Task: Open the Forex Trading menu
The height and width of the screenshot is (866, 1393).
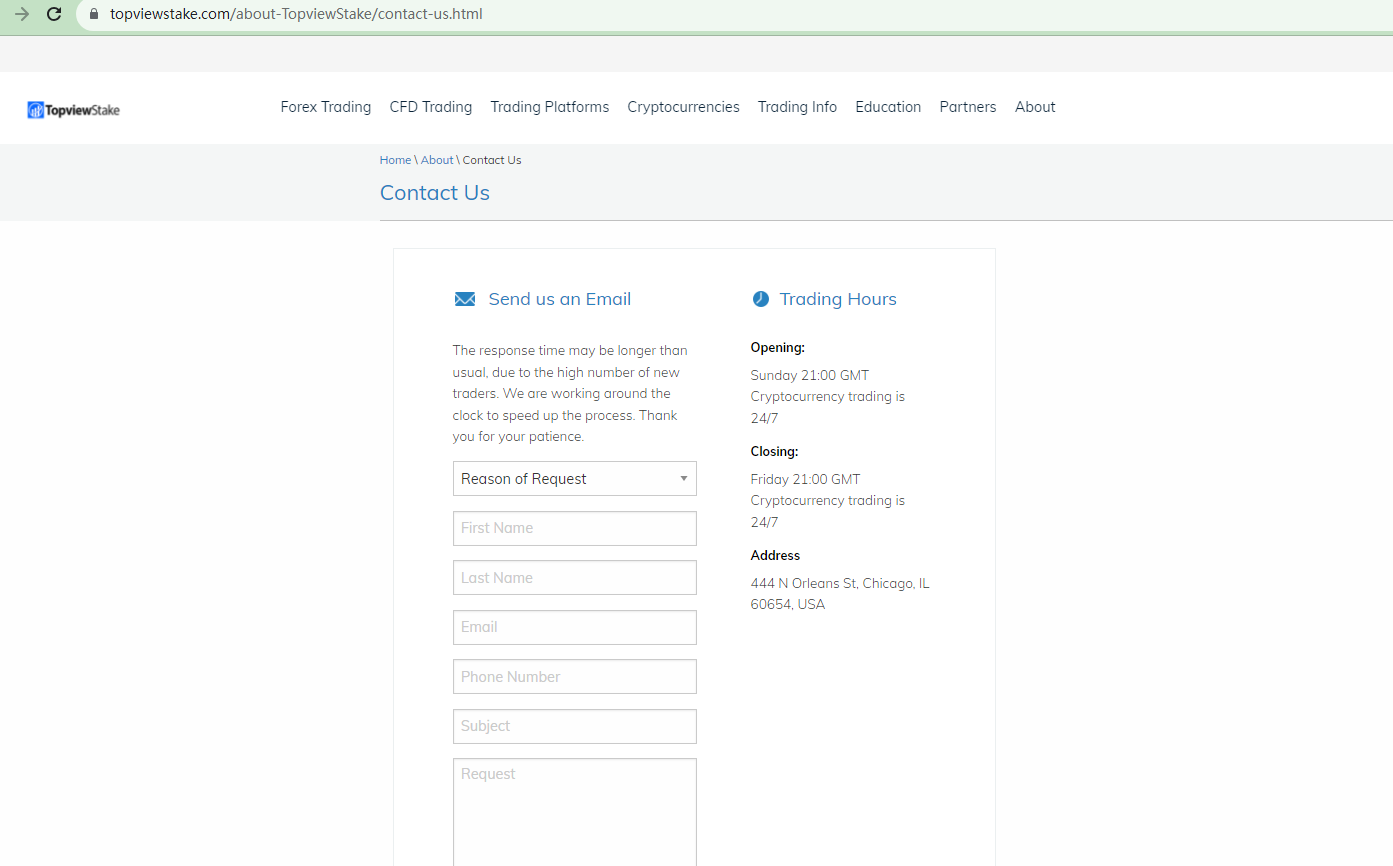Action: pyautogui.click(x=325, y=107)
